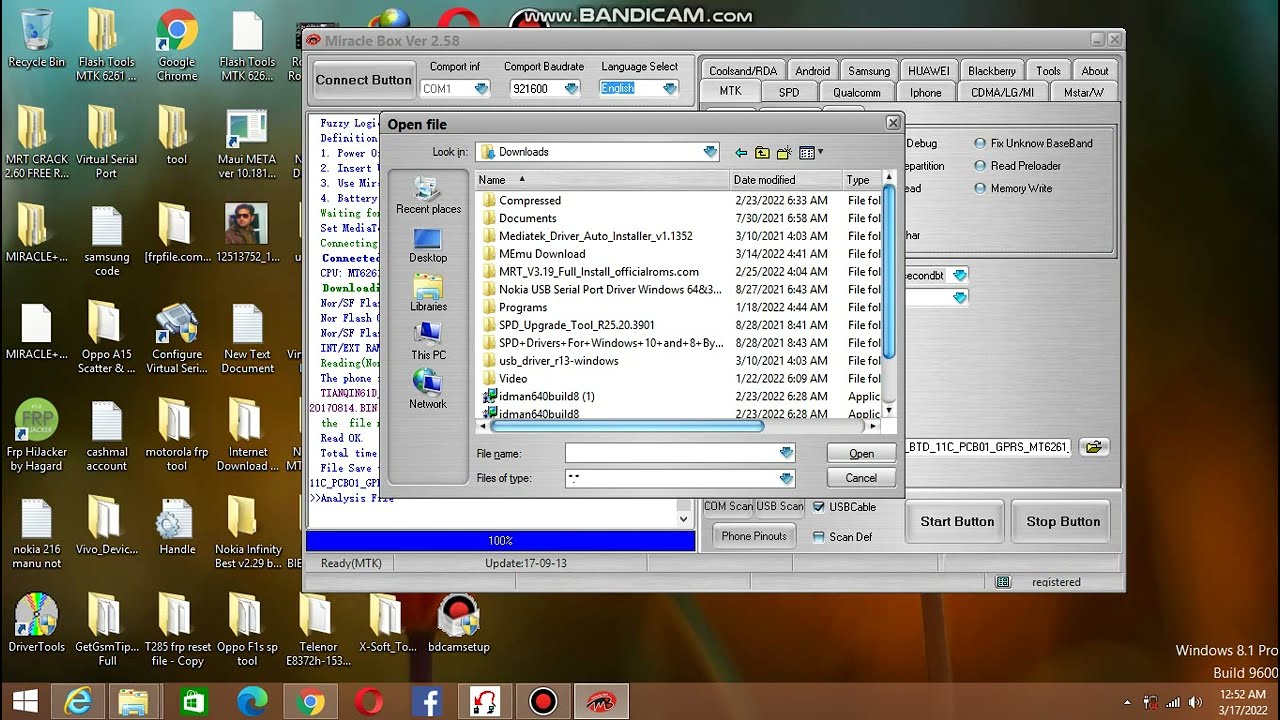
Task: Go up one folder level
Action: click(x=762, y=153)
